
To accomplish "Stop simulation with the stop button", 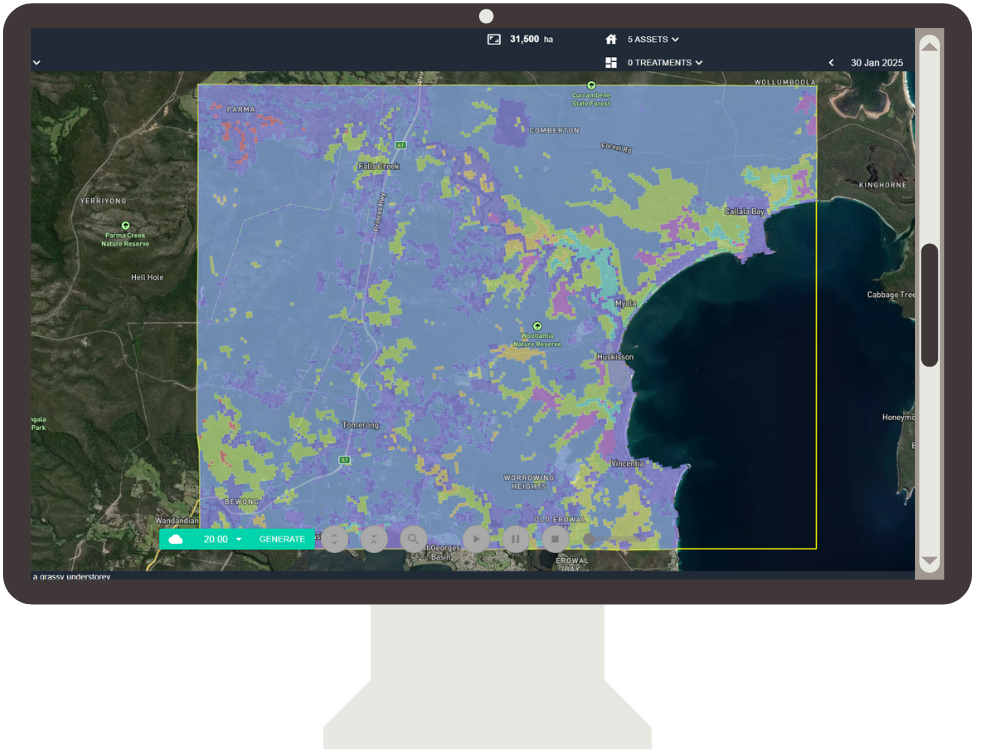I will click(x=555, y=539).
